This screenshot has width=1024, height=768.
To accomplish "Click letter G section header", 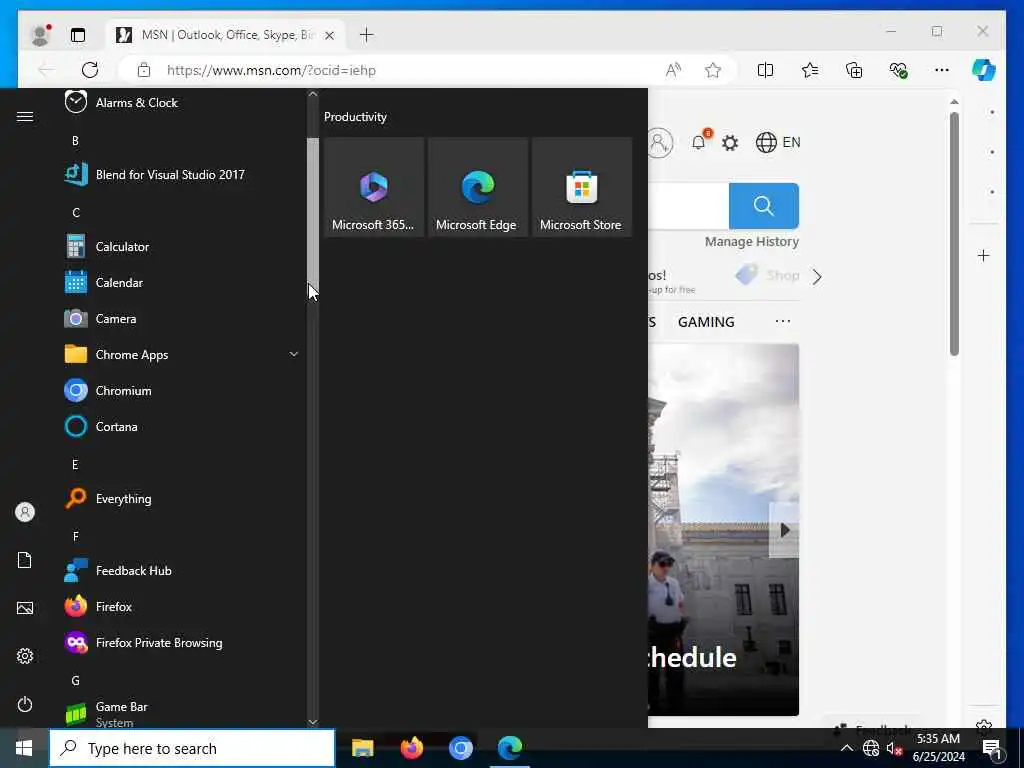I will pyautogui.click(x=76, y=680).
